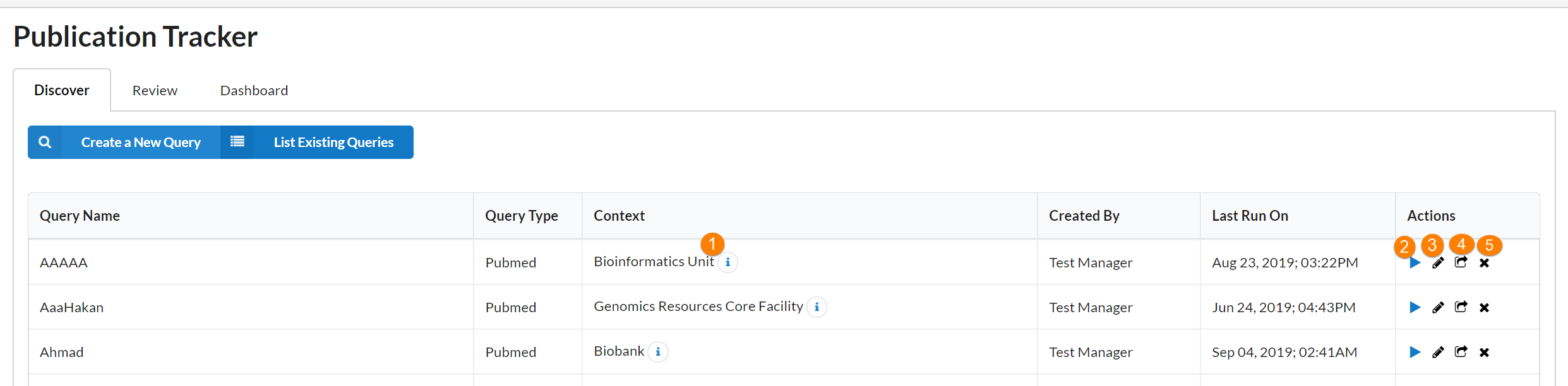Share the AaaHakan query

pyautogui.click(x=1461, y=307)
